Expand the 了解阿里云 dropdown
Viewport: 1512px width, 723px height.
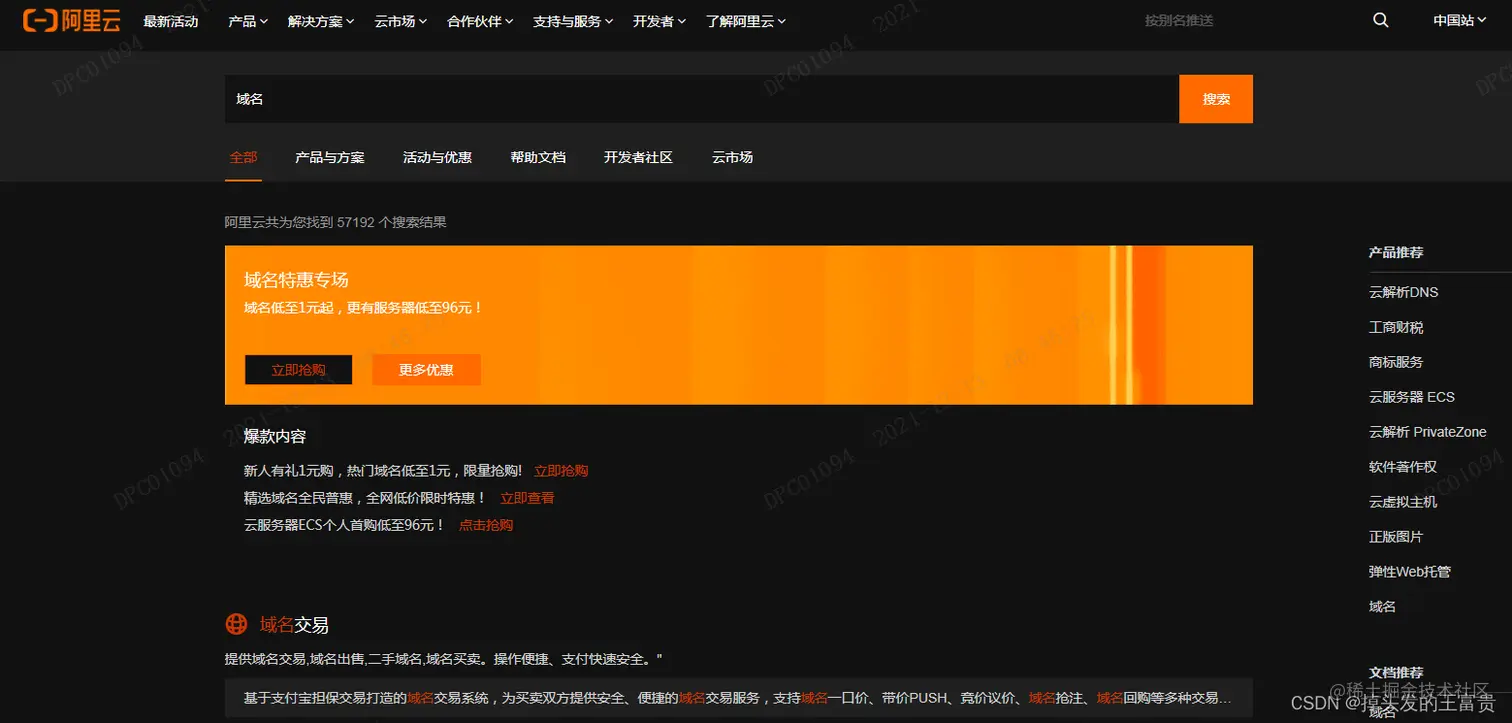pyautogui.click(x=740, y=21)
